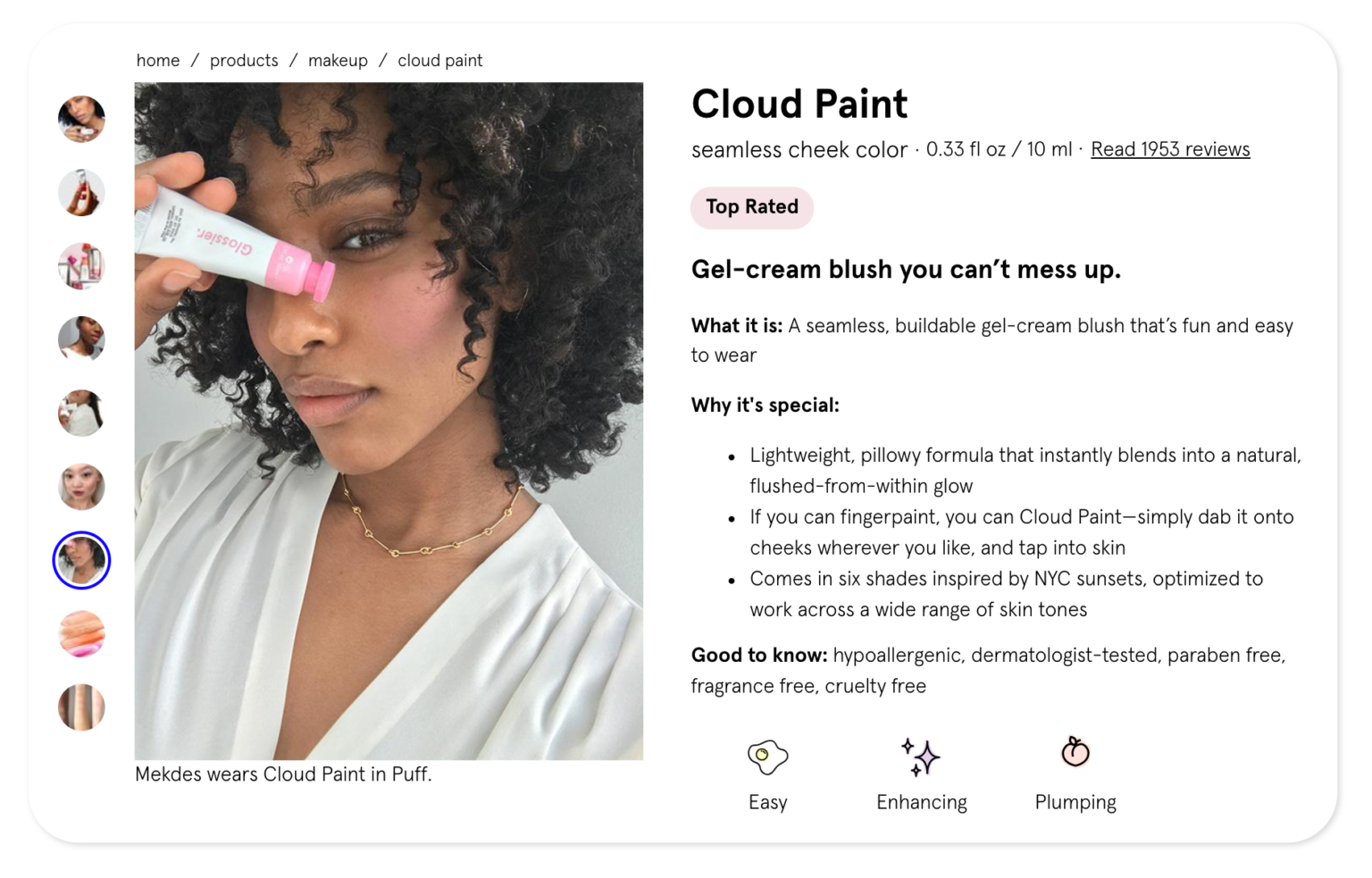Click the cloud paint breadcrumb entry

tap(439, 60)
